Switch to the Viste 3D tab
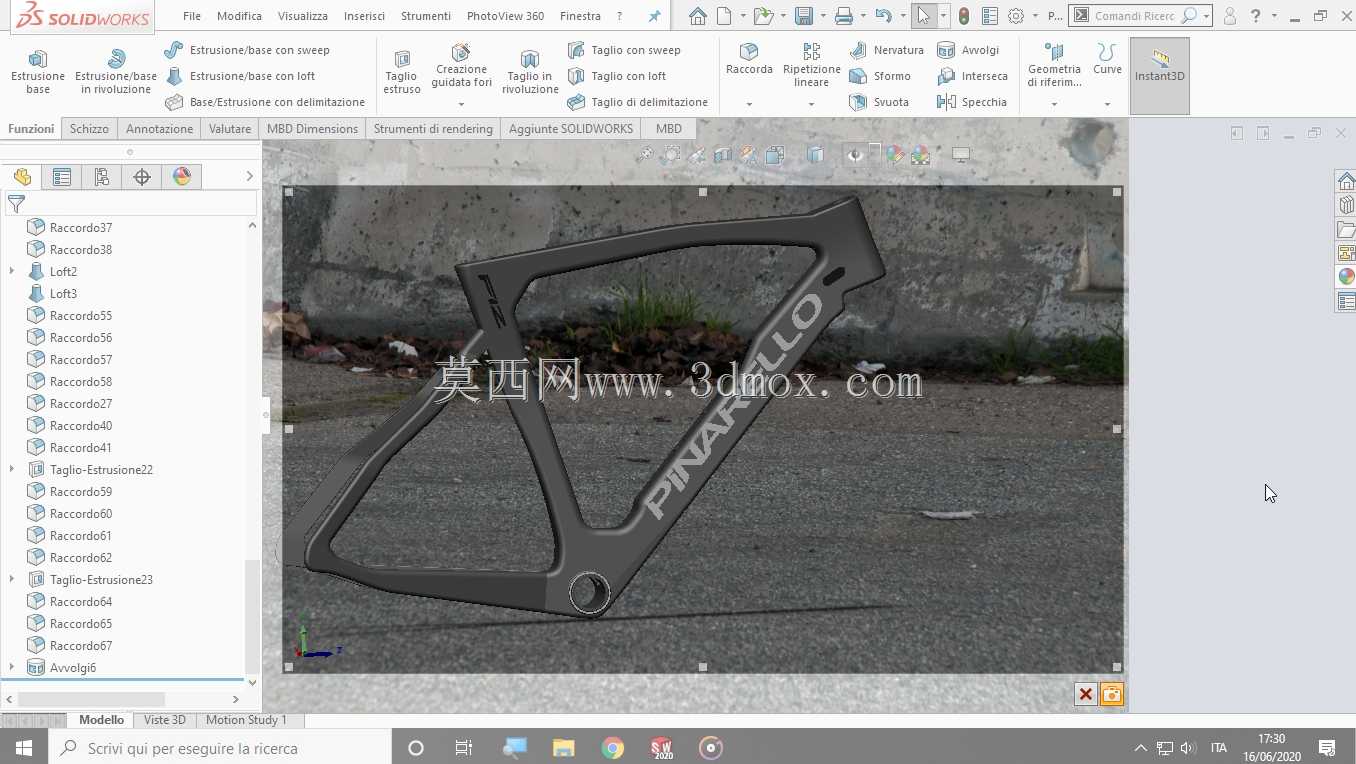Image resolution: width=1356 pixels, height=764 pixels. (165, 720)
